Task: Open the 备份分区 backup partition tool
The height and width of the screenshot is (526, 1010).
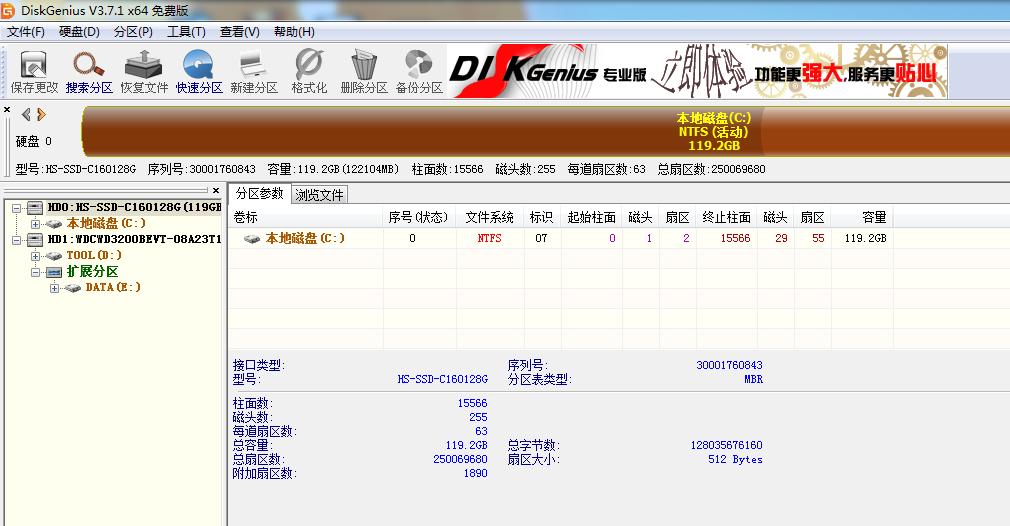Action: point(419,72)
